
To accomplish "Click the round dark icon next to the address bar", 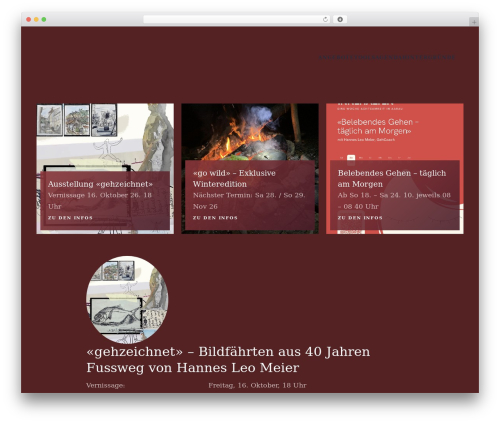I will pyautogui.click(x=340, y=19).
